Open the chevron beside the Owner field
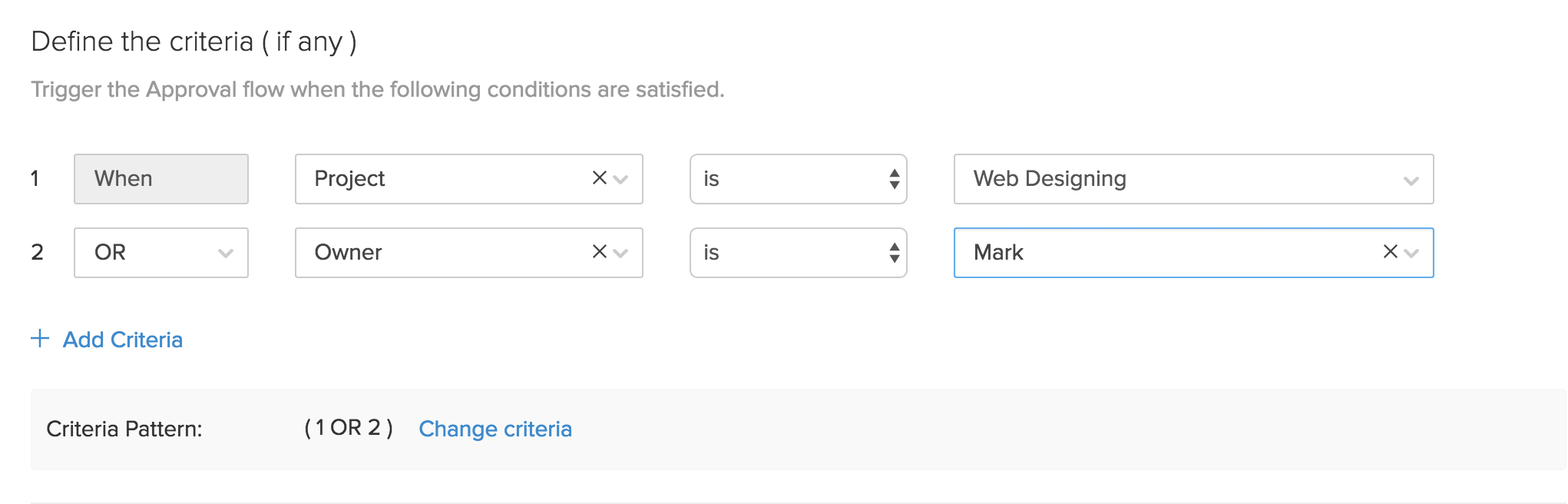The height and width of the screenshot is (504, 1568). pyautogui.click(x=622, y=253)
